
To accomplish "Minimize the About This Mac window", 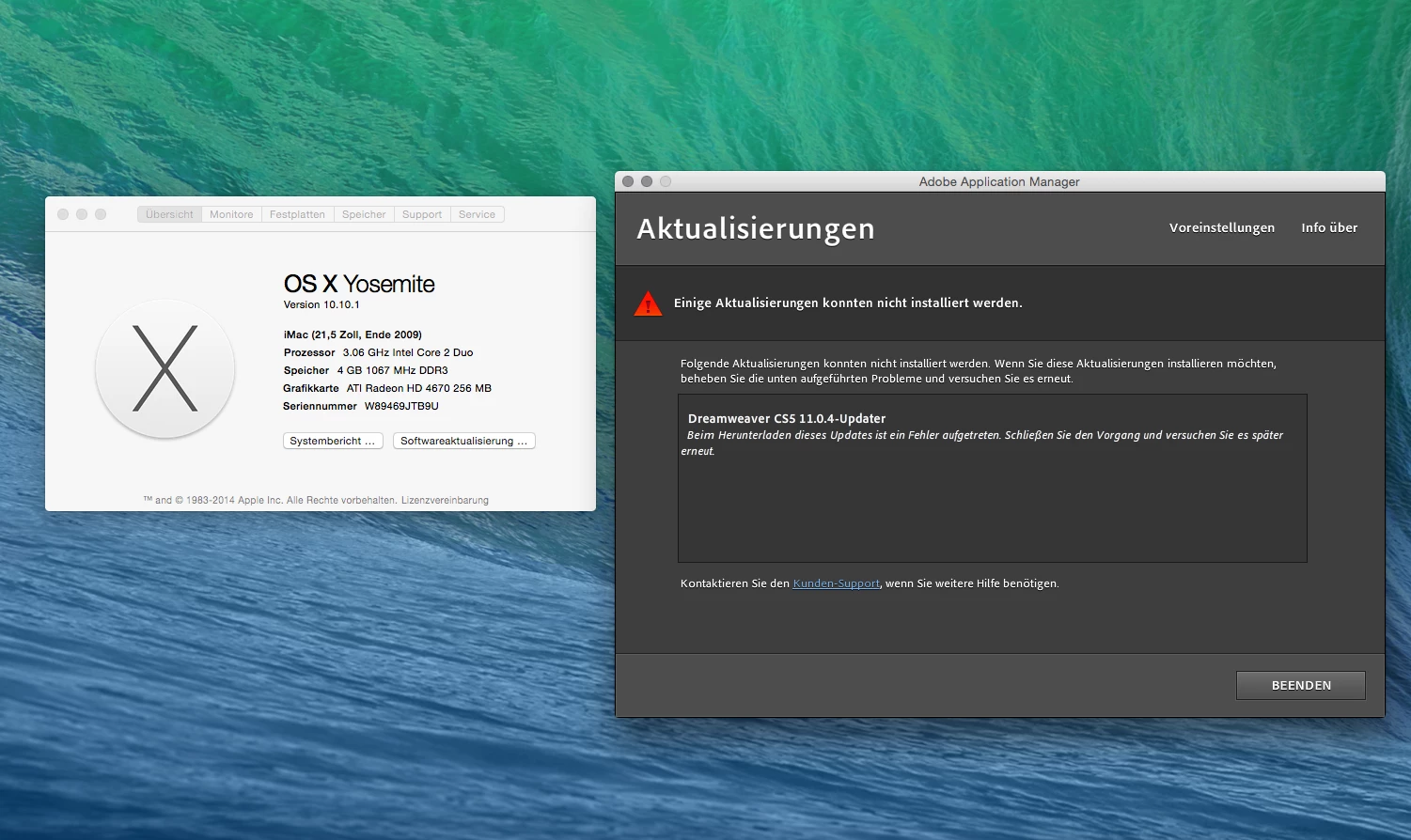I will 82,214.
